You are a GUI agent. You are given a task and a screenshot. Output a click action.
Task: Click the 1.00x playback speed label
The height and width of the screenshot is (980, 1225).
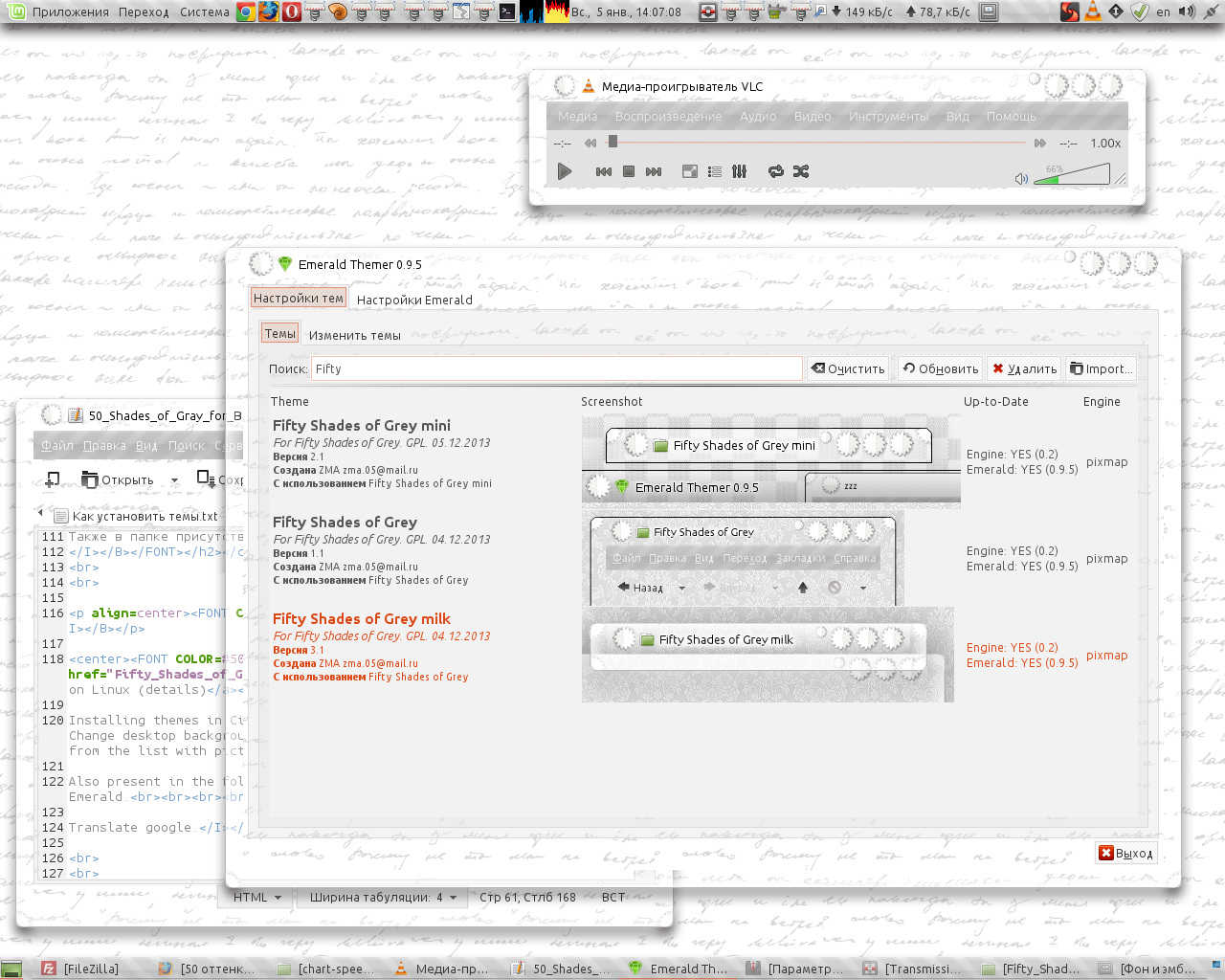coord(1105,143)
